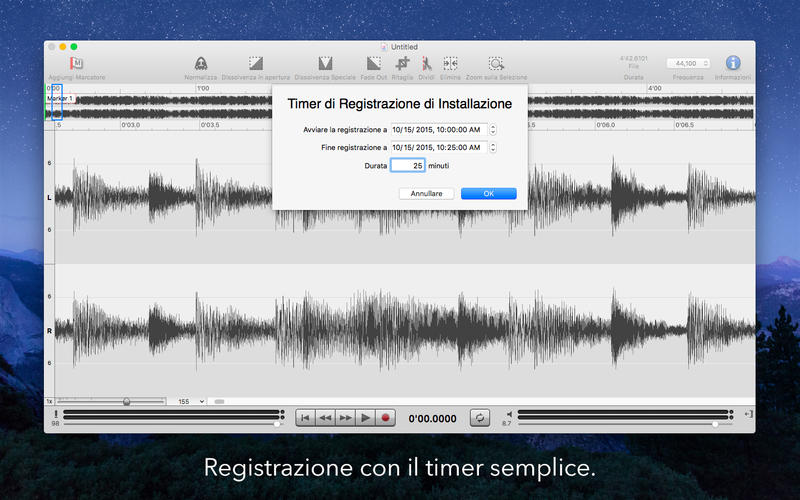Click the 4'00 overview ruler mark
800x500 pixels.
(x=655, y=88)
